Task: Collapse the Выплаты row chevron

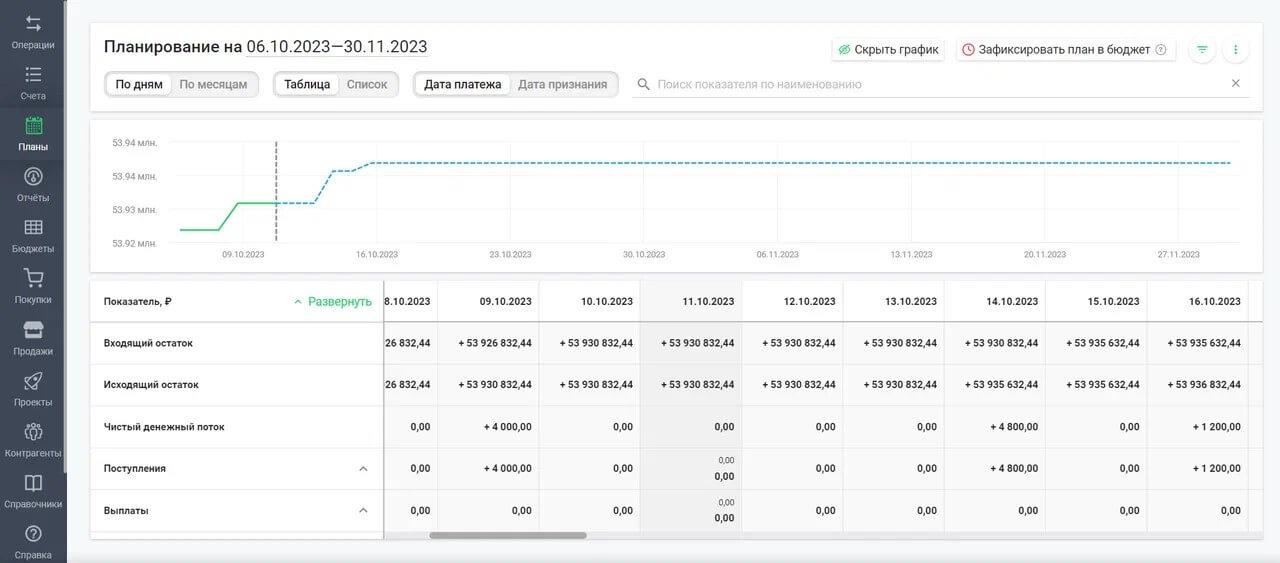Action: click(363, 510)
